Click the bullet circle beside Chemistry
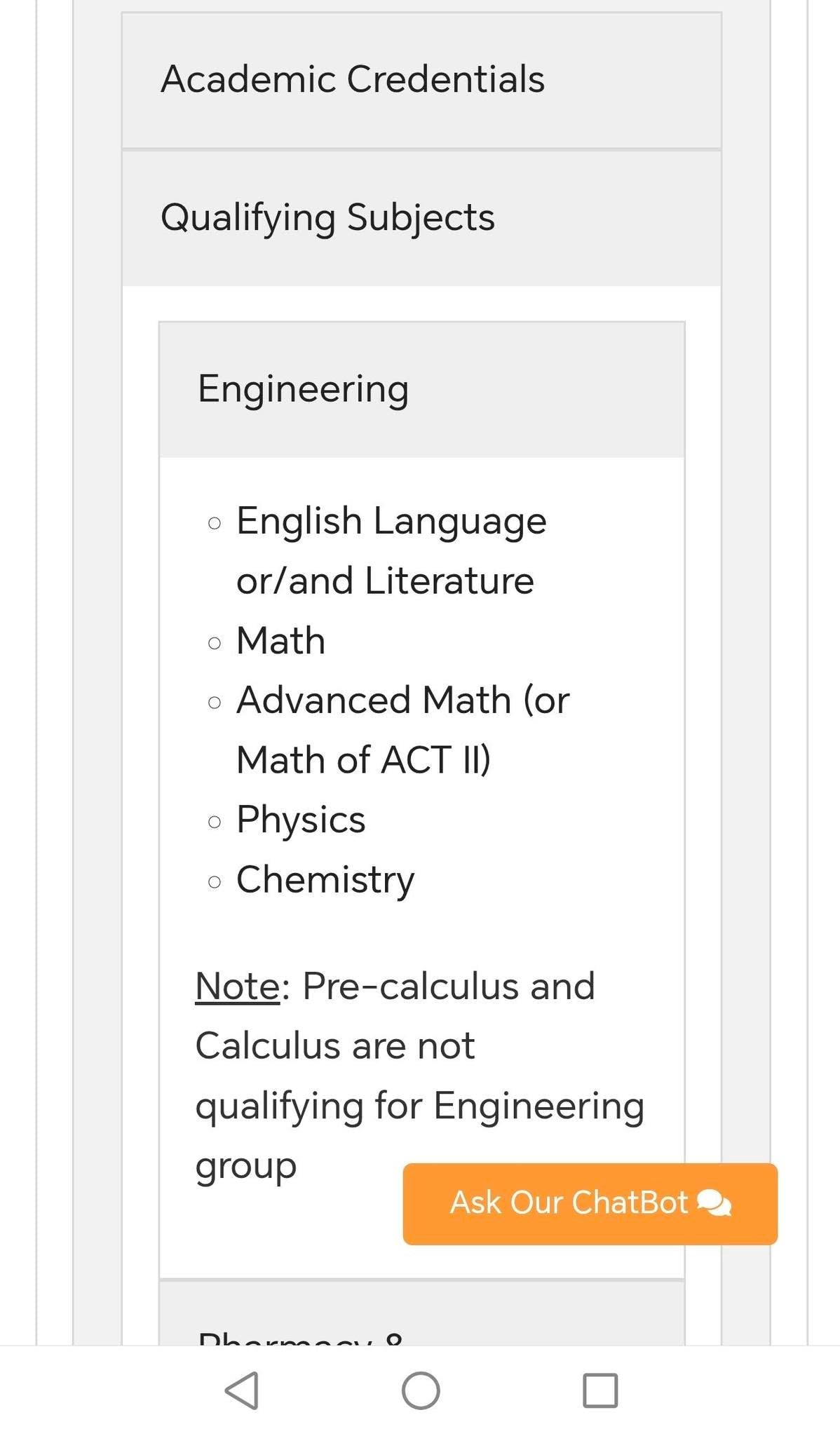This screenshot has height=1436, width=840. (215, 881)
